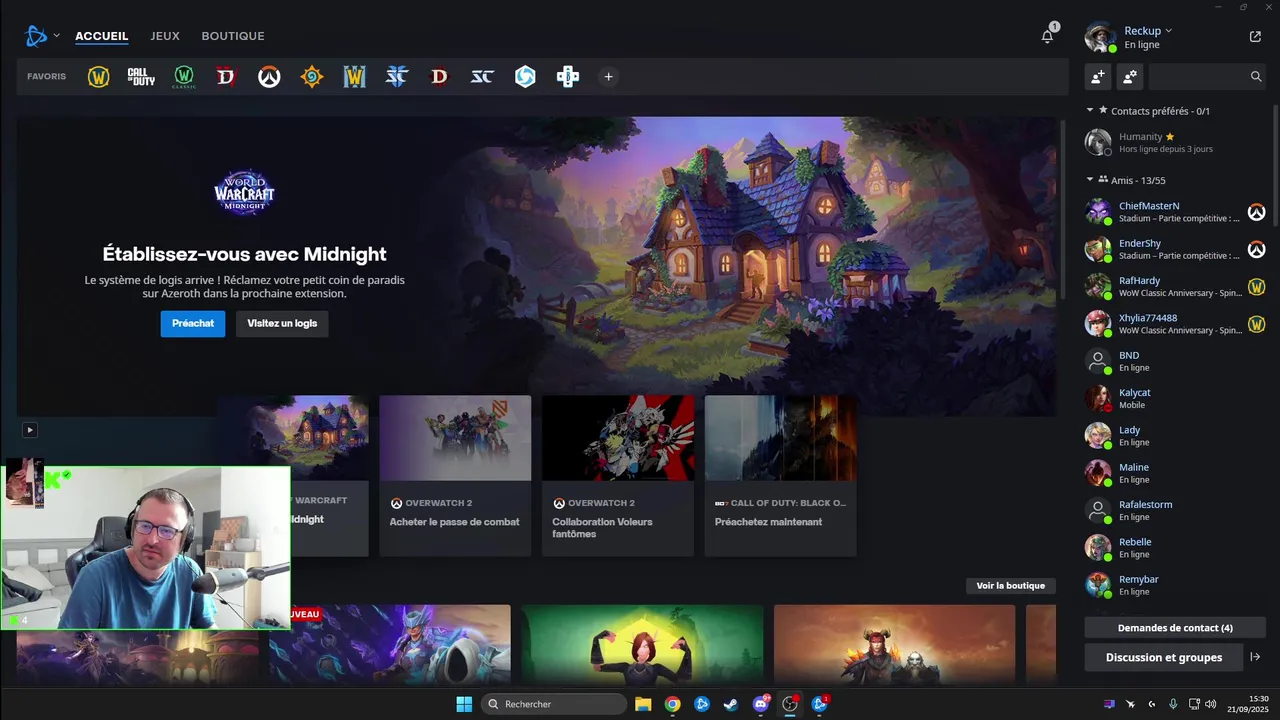
Task: Open Hearthstone from the favorites bar
Action: 312,77
